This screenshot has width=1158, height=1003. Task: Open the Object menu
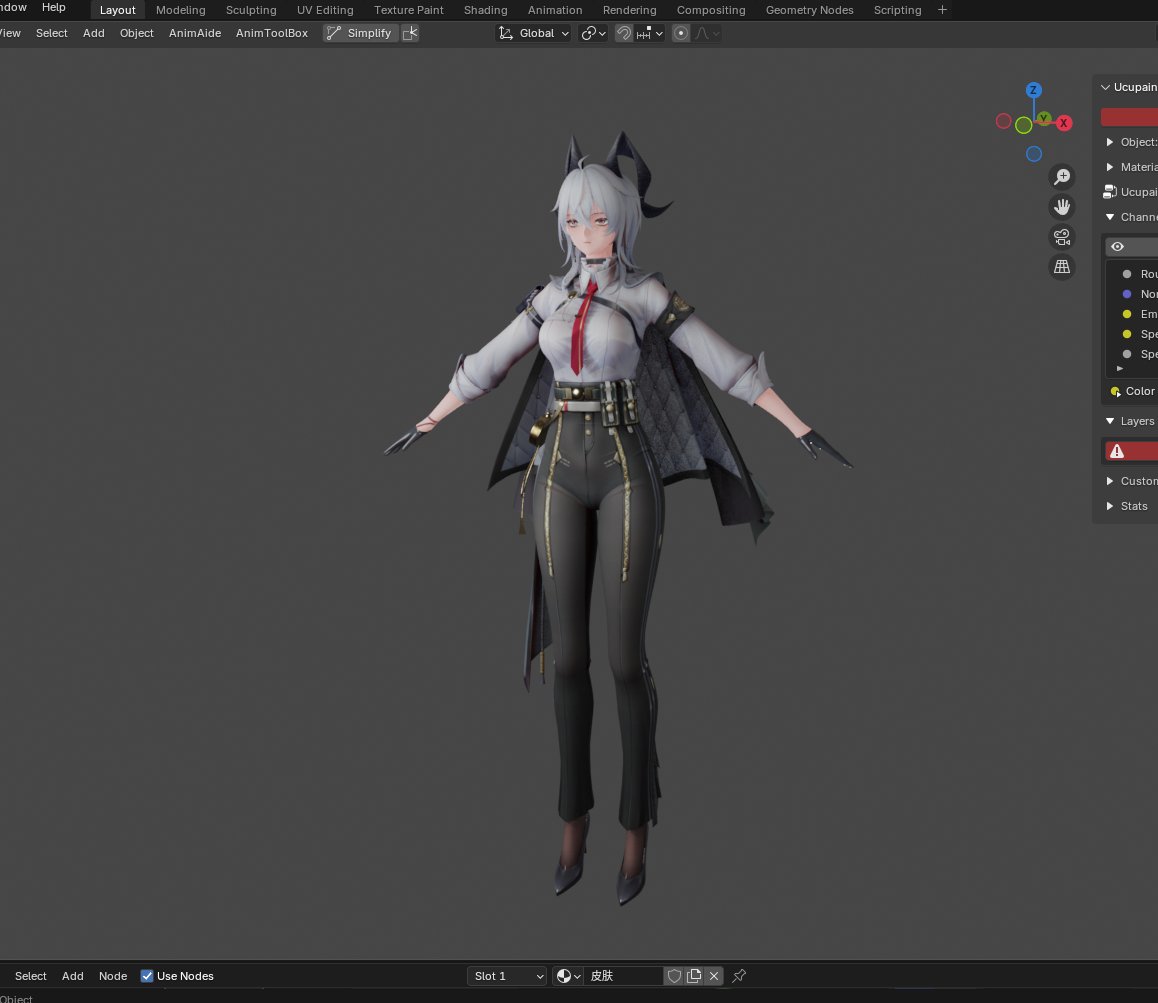pyautogui.click(x=137, y=33)
